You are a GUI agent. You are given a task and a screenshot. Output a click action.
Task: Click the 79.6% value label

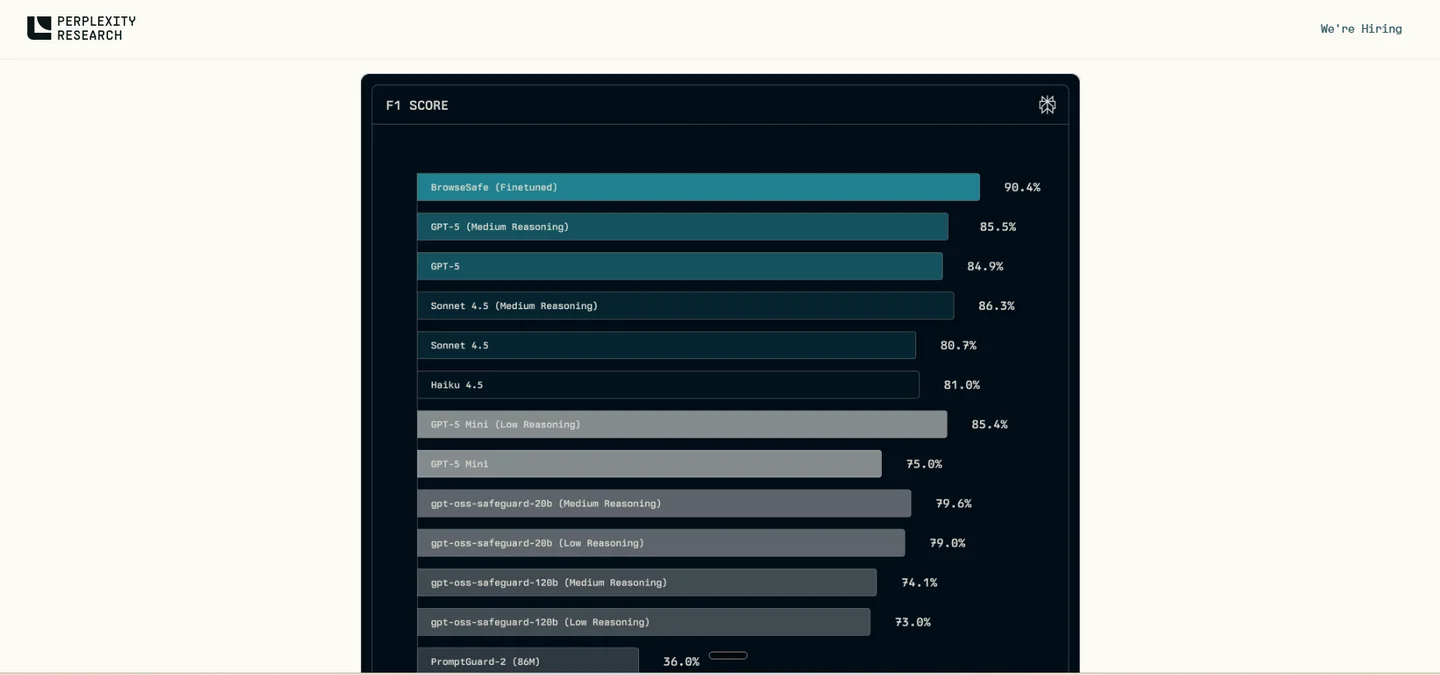click(x=954, y=503)
